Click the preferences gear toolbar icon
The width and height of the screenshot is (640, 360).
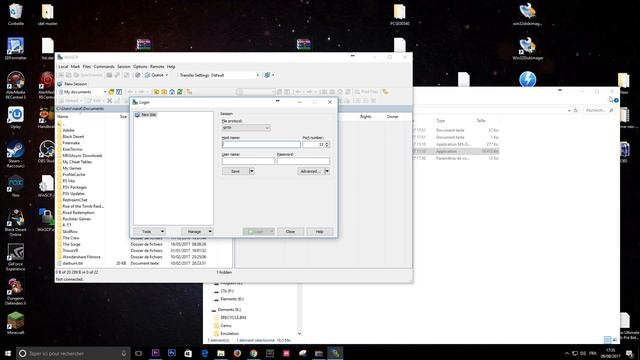[x=138, y=75]
